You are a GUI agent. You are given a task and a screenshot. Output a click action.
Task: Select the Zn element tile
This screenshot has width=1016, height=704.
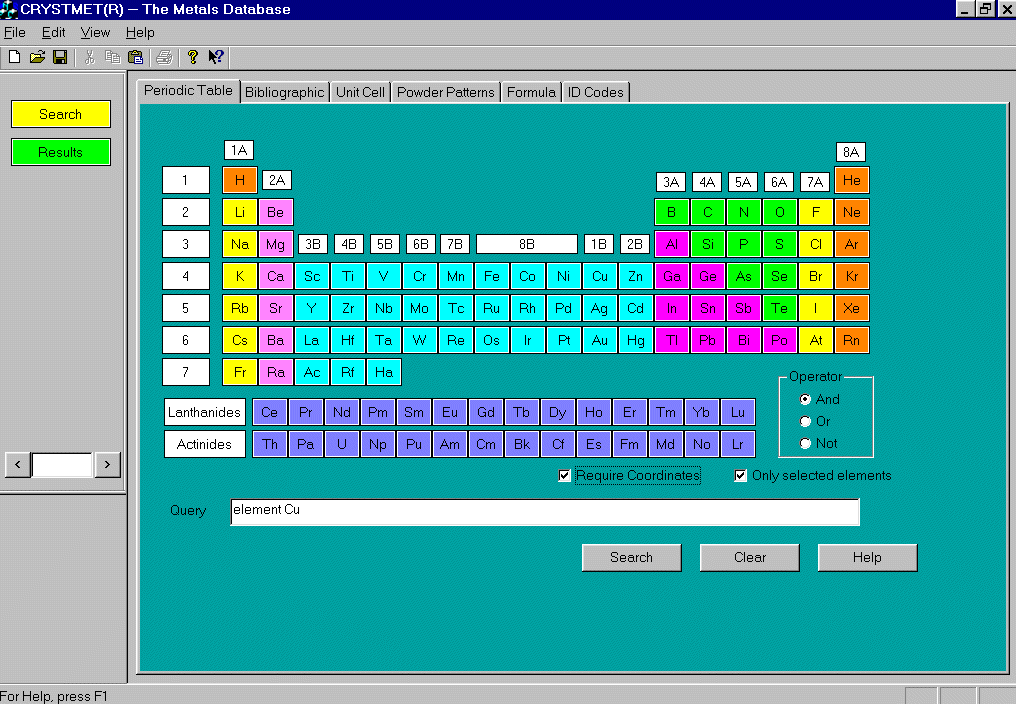(636, 276)
